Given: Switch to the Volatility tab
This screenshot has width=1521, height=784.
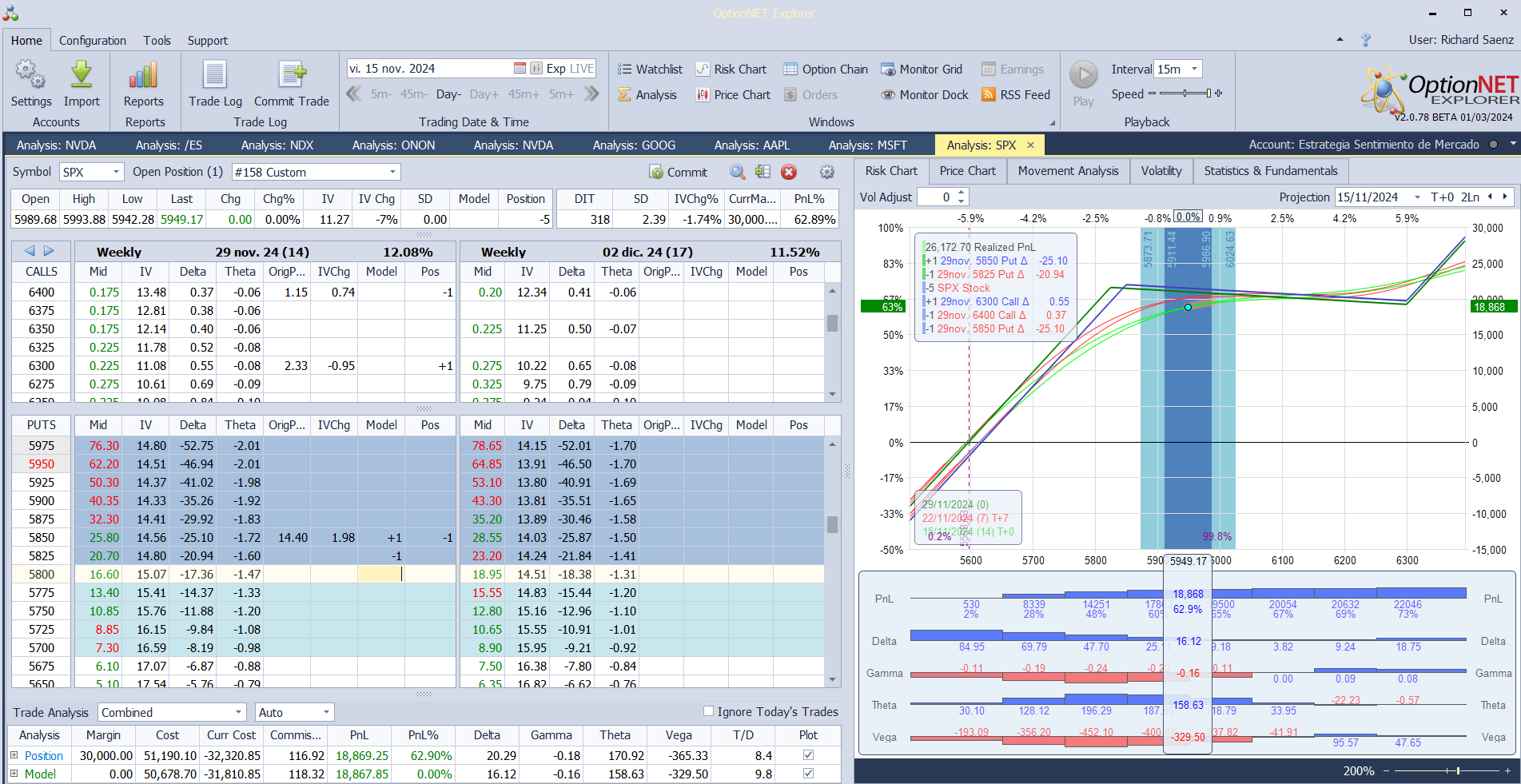Looking at the screenshot, I should tap(1161, 171).
